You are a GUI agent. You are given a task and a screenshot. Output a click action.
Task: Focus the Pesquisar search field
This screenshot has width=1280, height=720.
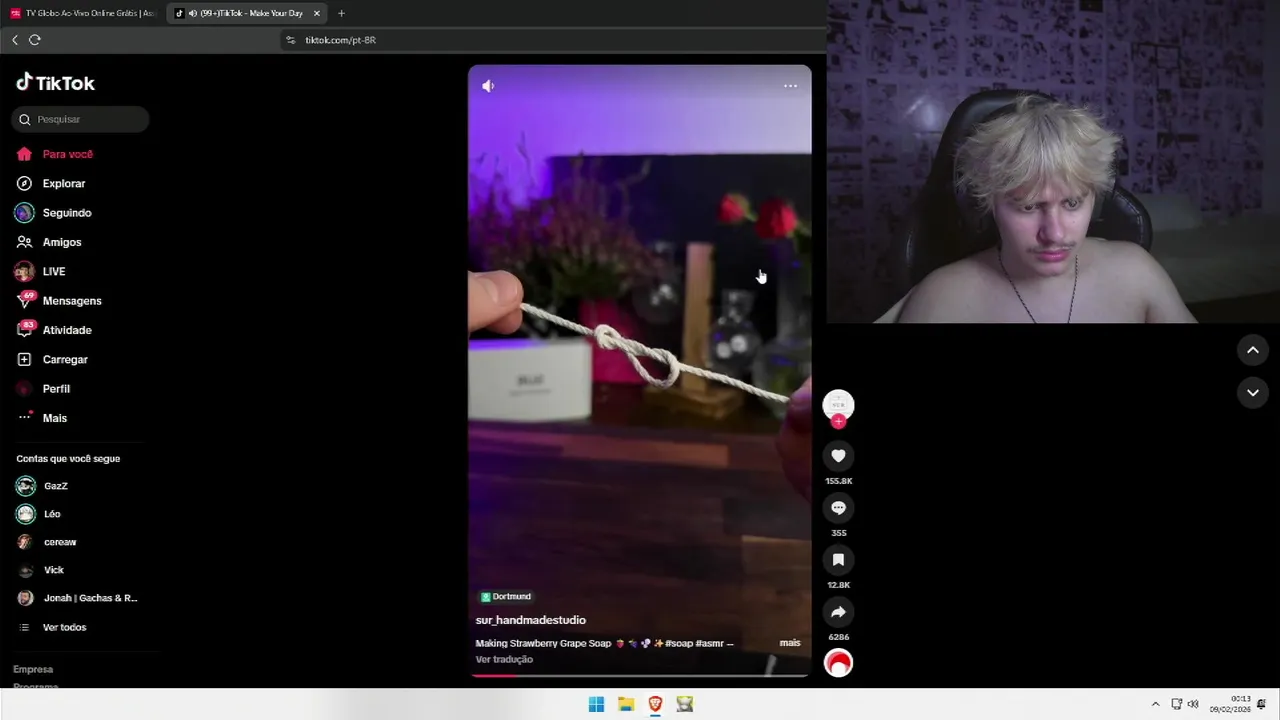pyautogui.click(x=80, y=119)
